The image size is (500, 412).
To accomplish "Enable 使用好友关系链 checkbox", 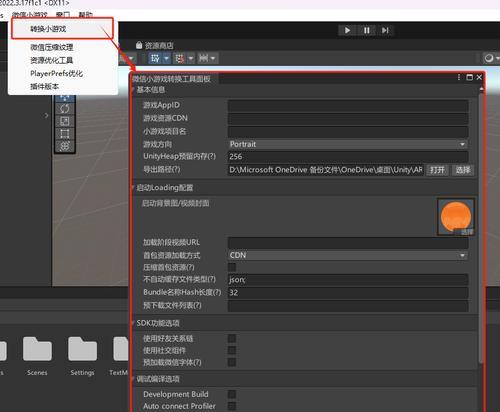I will [x=232, y=339].
